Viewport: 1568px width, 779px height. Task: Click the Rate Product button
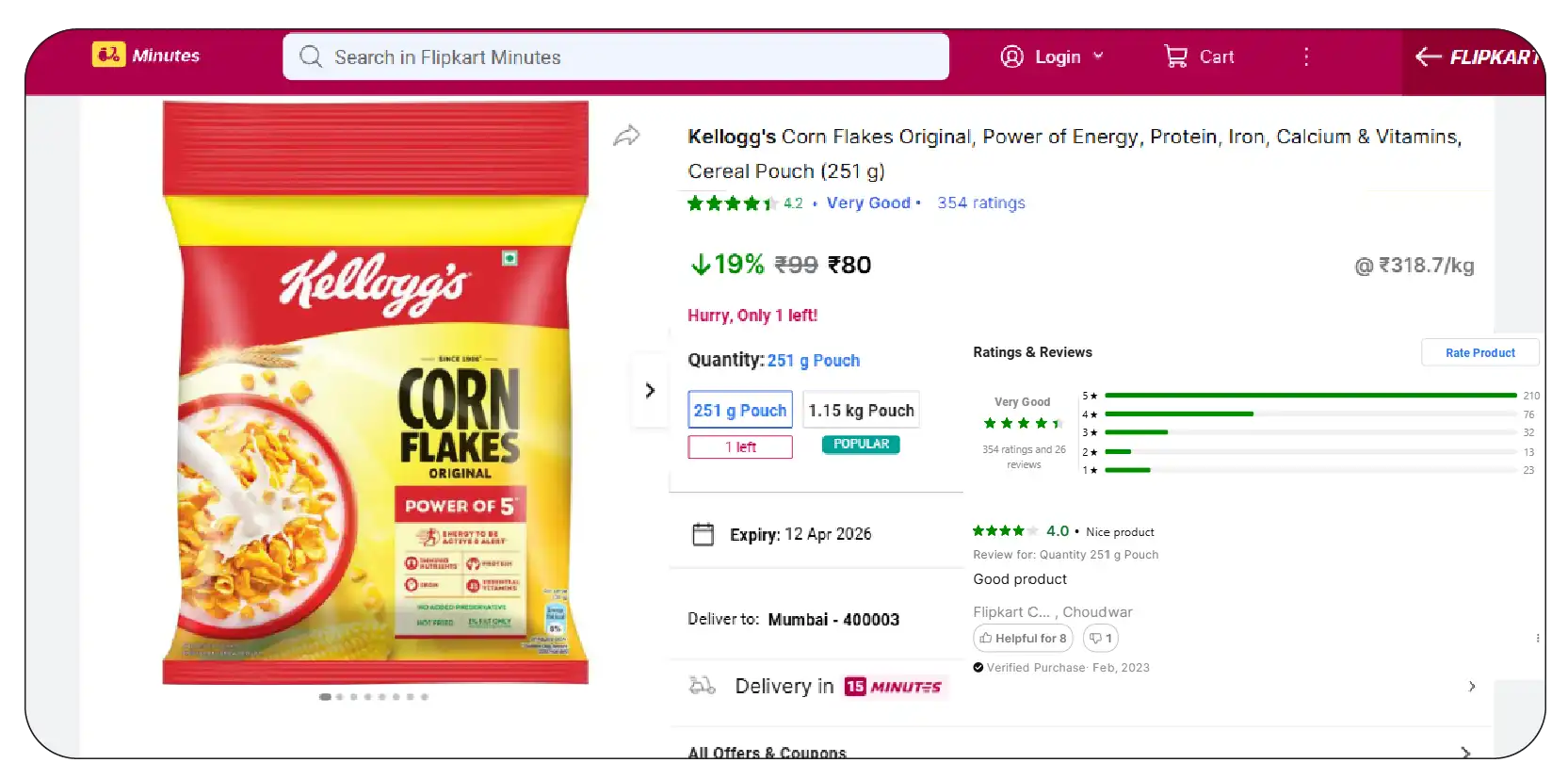click(x=1479, y=353)
